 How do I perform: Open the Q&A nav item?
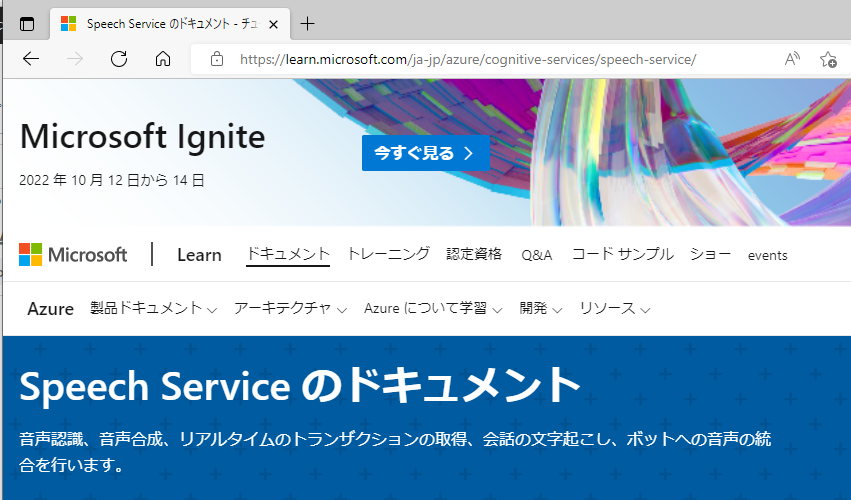tap(537, 255)
